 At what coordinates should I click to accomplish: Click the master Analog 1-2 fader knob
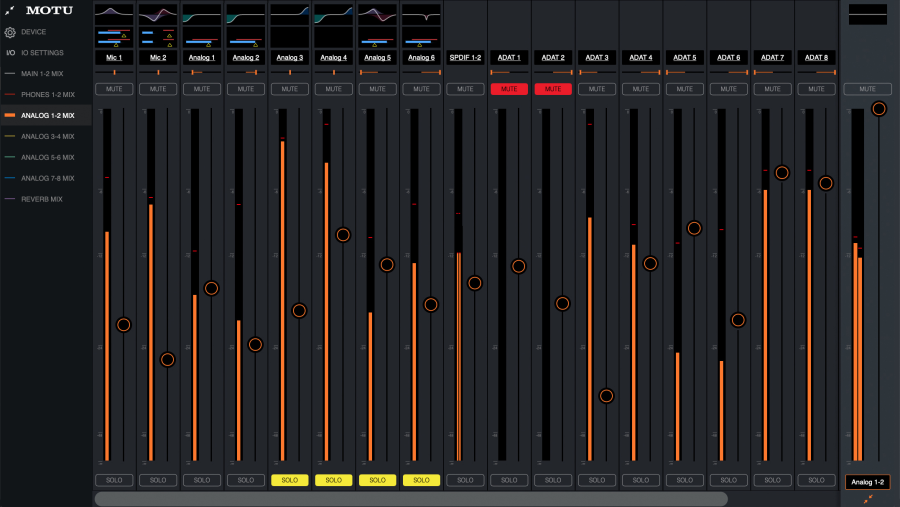tap(879, 109)
